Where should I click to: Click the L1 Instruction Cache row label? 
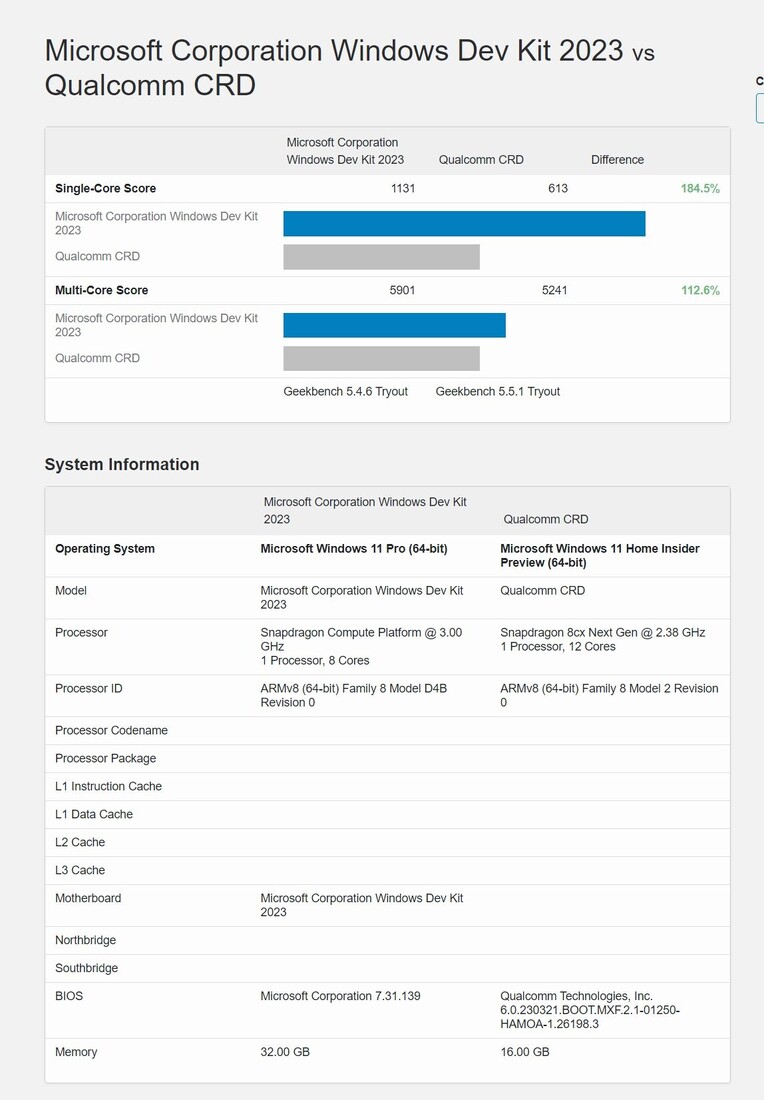[108, 786]
